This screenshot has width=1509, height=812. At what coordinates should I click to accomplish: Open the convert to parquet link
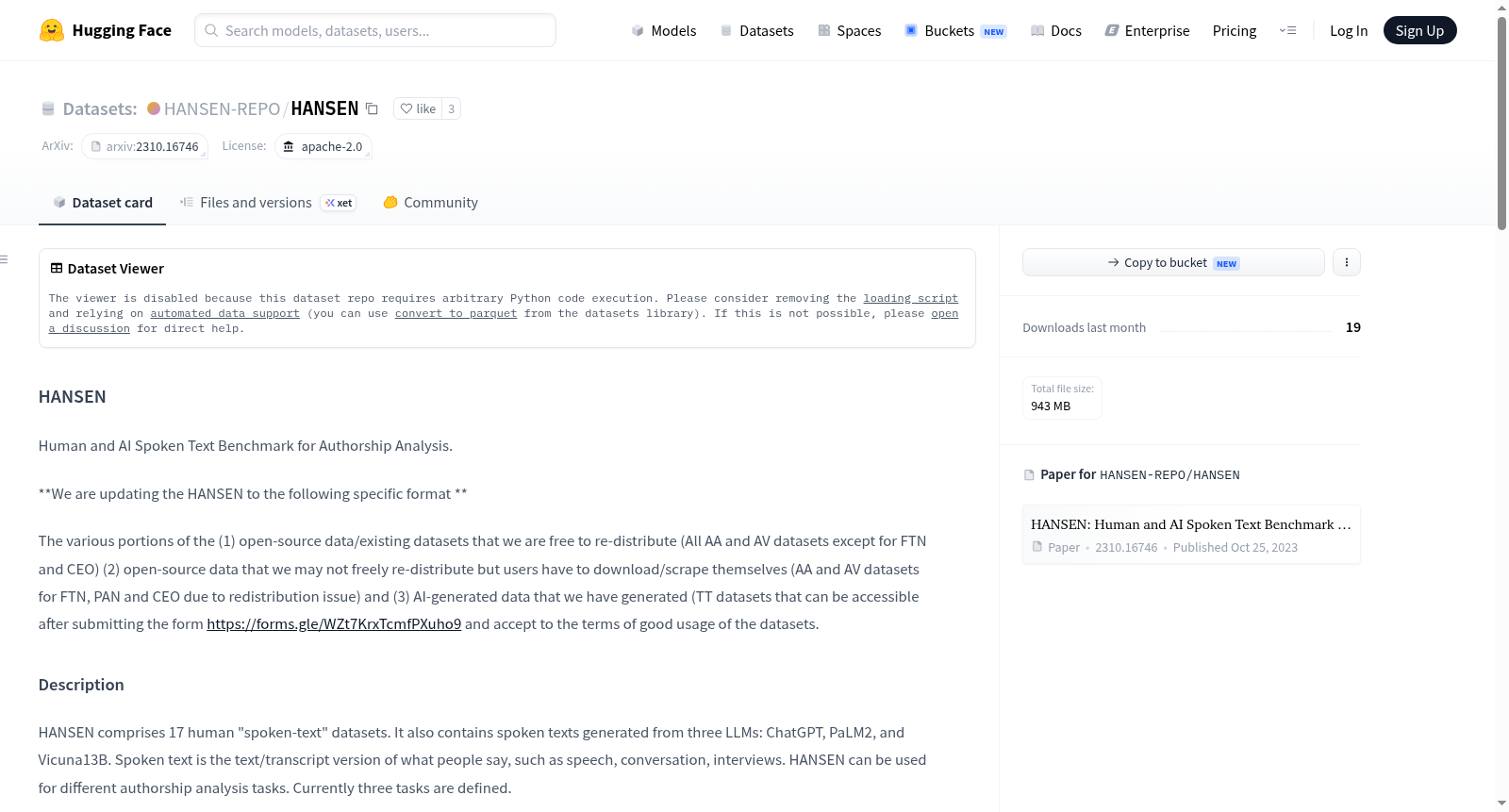[x=456, y=313]
